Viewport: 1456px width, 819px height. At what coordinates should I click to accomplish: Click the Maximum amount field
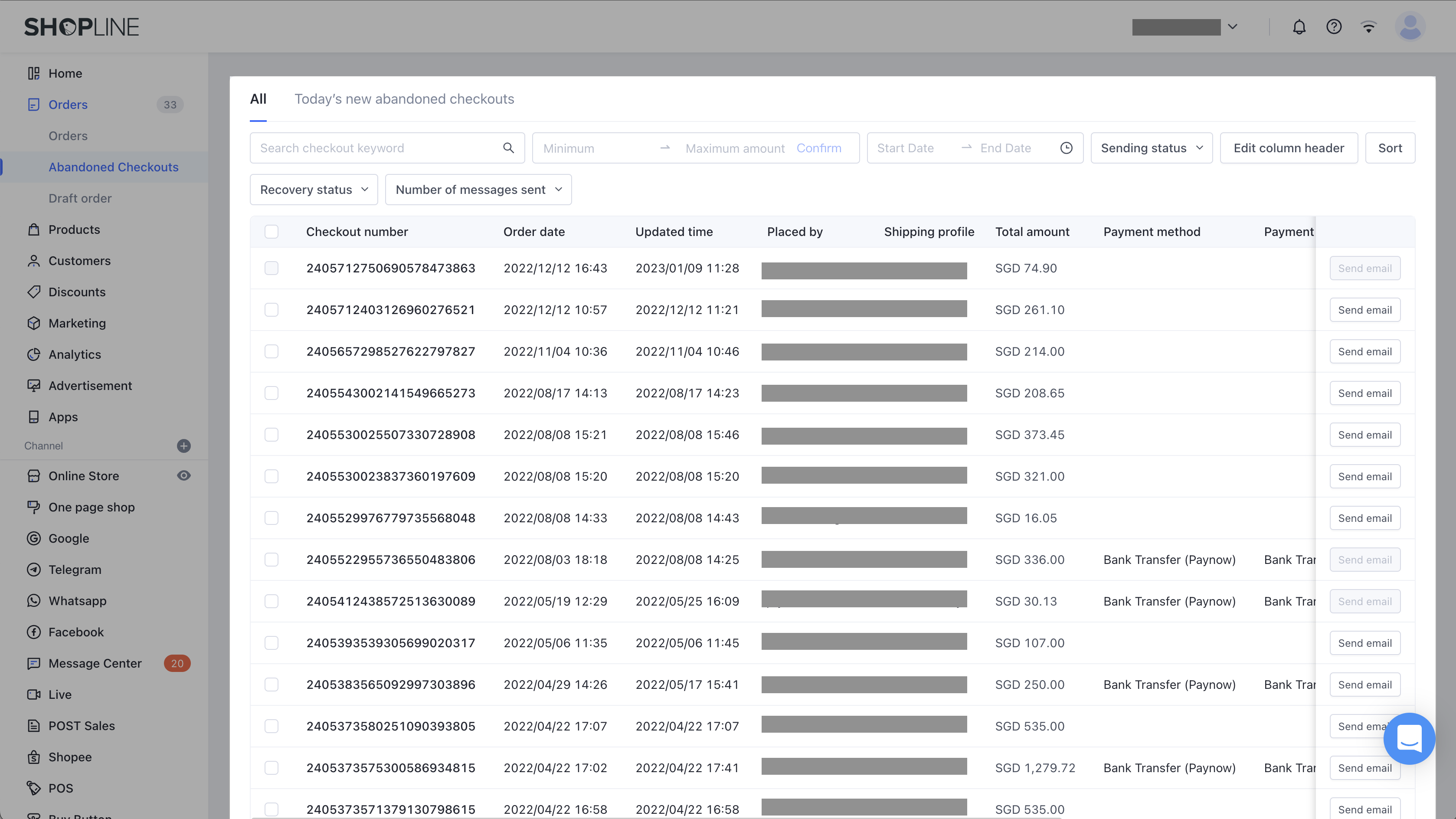click(x=735, y=148)
